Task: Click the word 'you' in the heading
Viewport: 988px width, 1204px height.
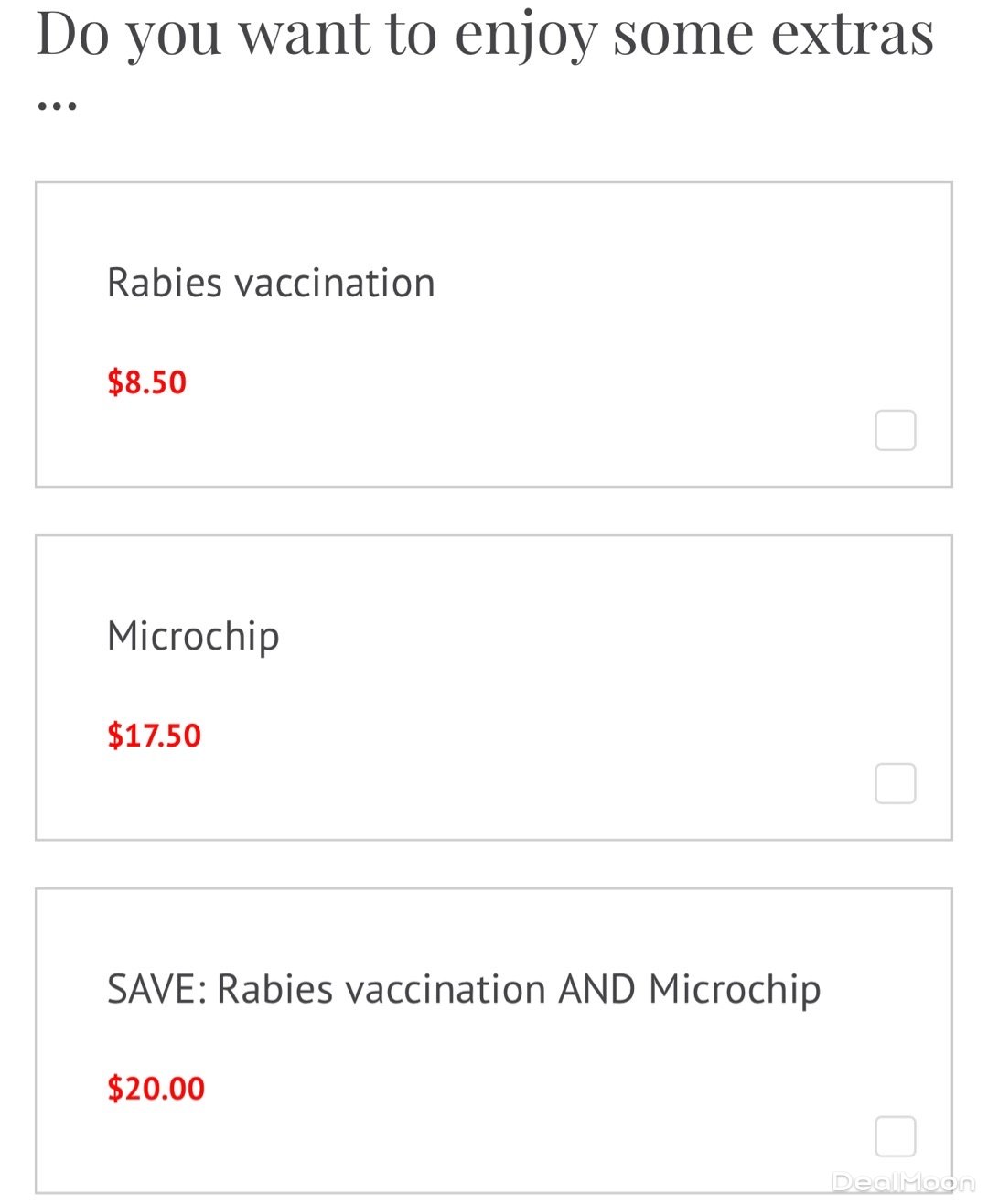Action: click(174, 34)
